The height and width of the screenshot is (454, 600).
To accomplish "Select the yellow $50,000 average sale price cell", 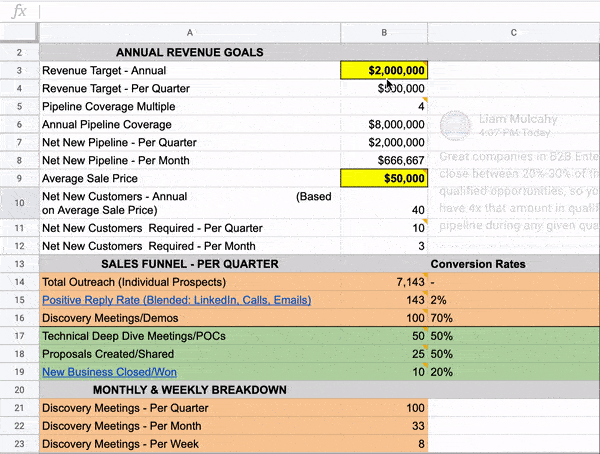I will 384,179.
